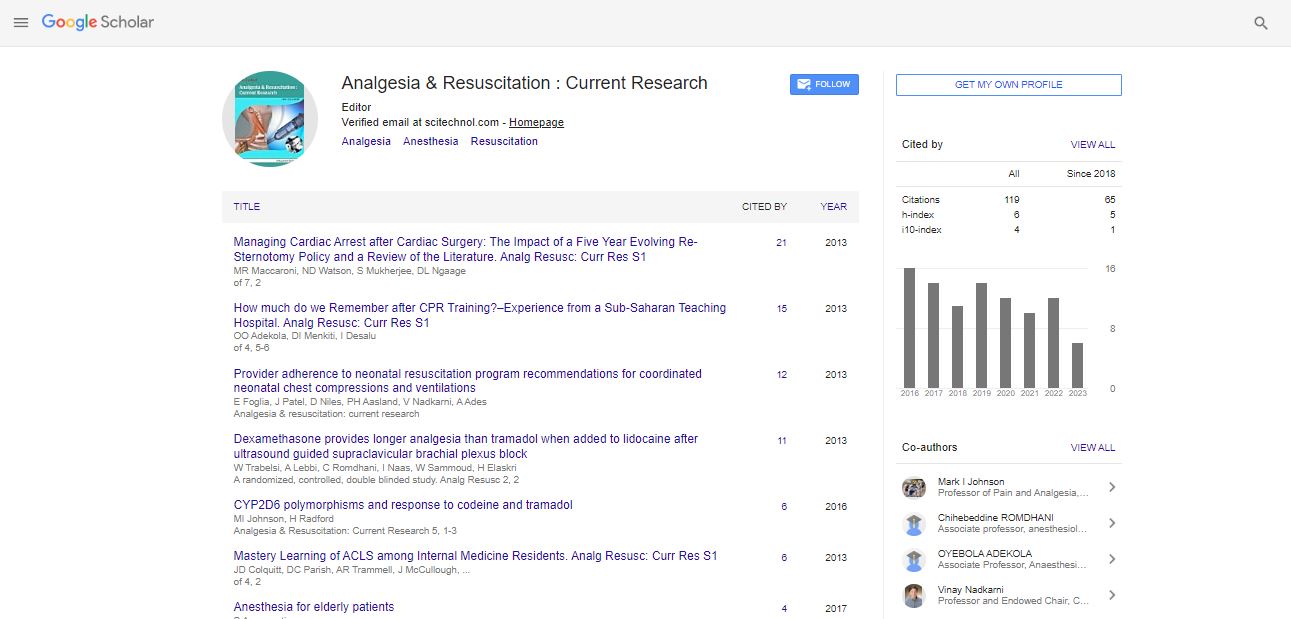Click Get My Own Profile button
Image resolution: width=1291 pixels, height=619 pixels.
pyautogui.click(x=1008, y=85)
